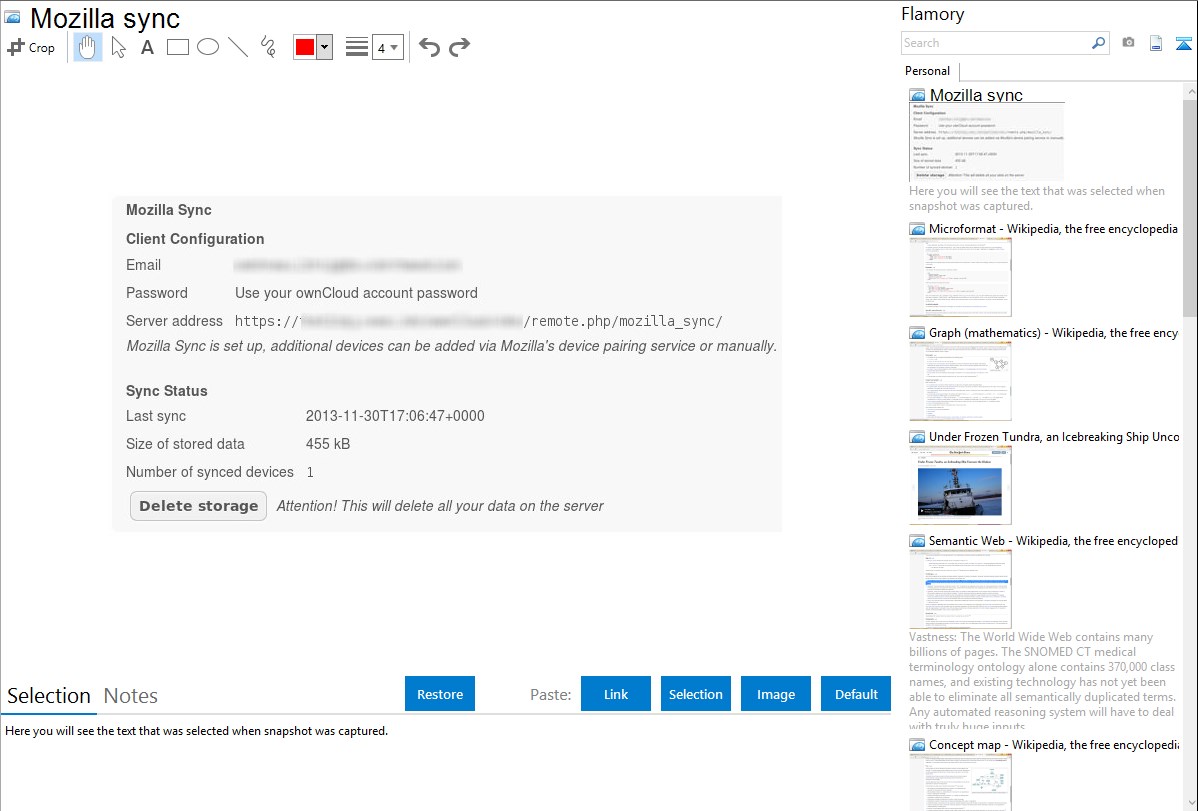Click the browser icon beside Microformat entry

click(917, 229)
